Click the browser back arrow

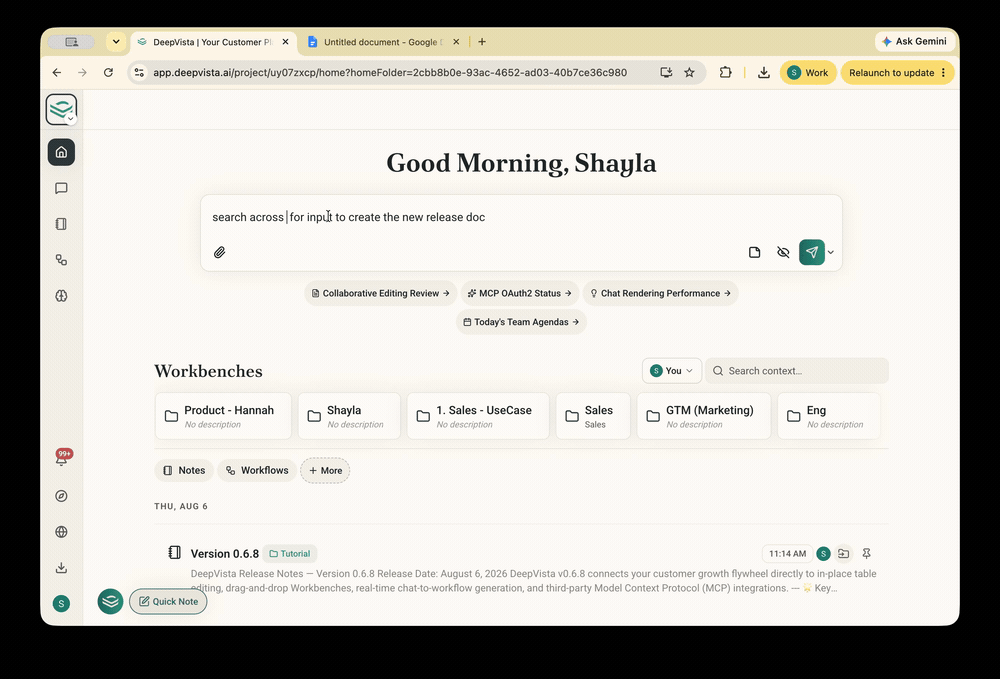(57, 73)
